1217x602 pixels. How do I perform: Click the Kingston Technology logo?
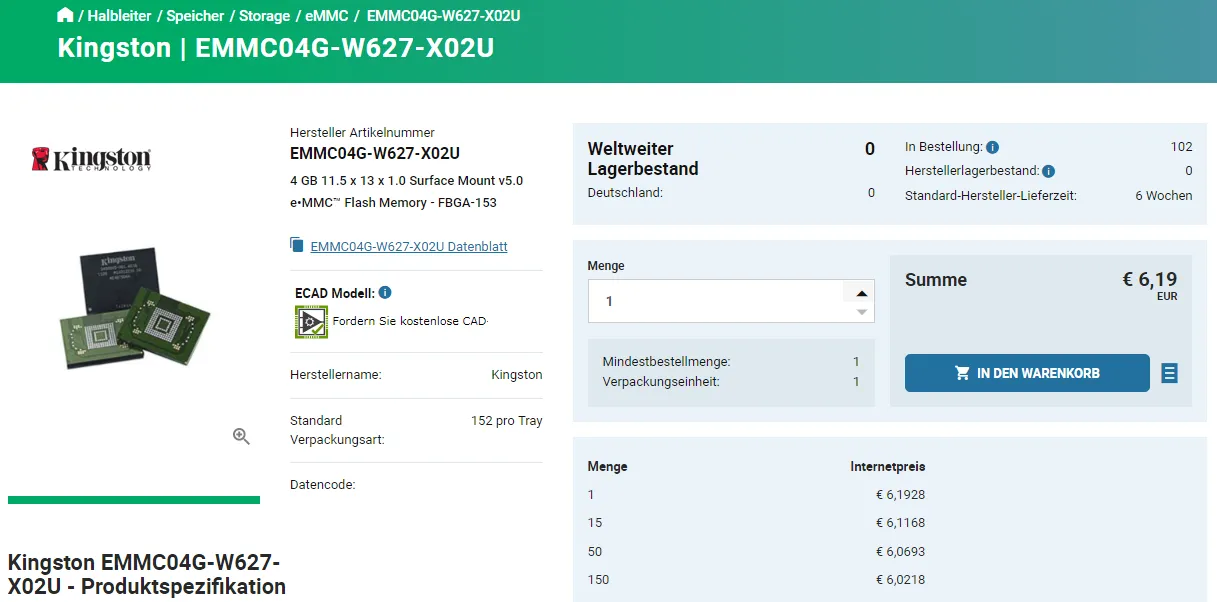[91, 159]
